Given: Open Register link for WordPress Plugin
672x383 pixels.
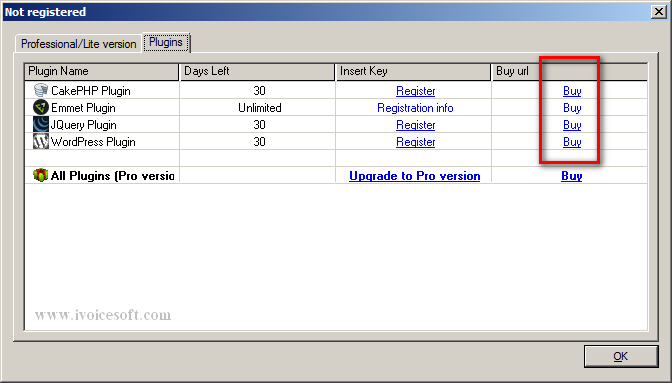Looking at the screenshot, I should point(415,142).
